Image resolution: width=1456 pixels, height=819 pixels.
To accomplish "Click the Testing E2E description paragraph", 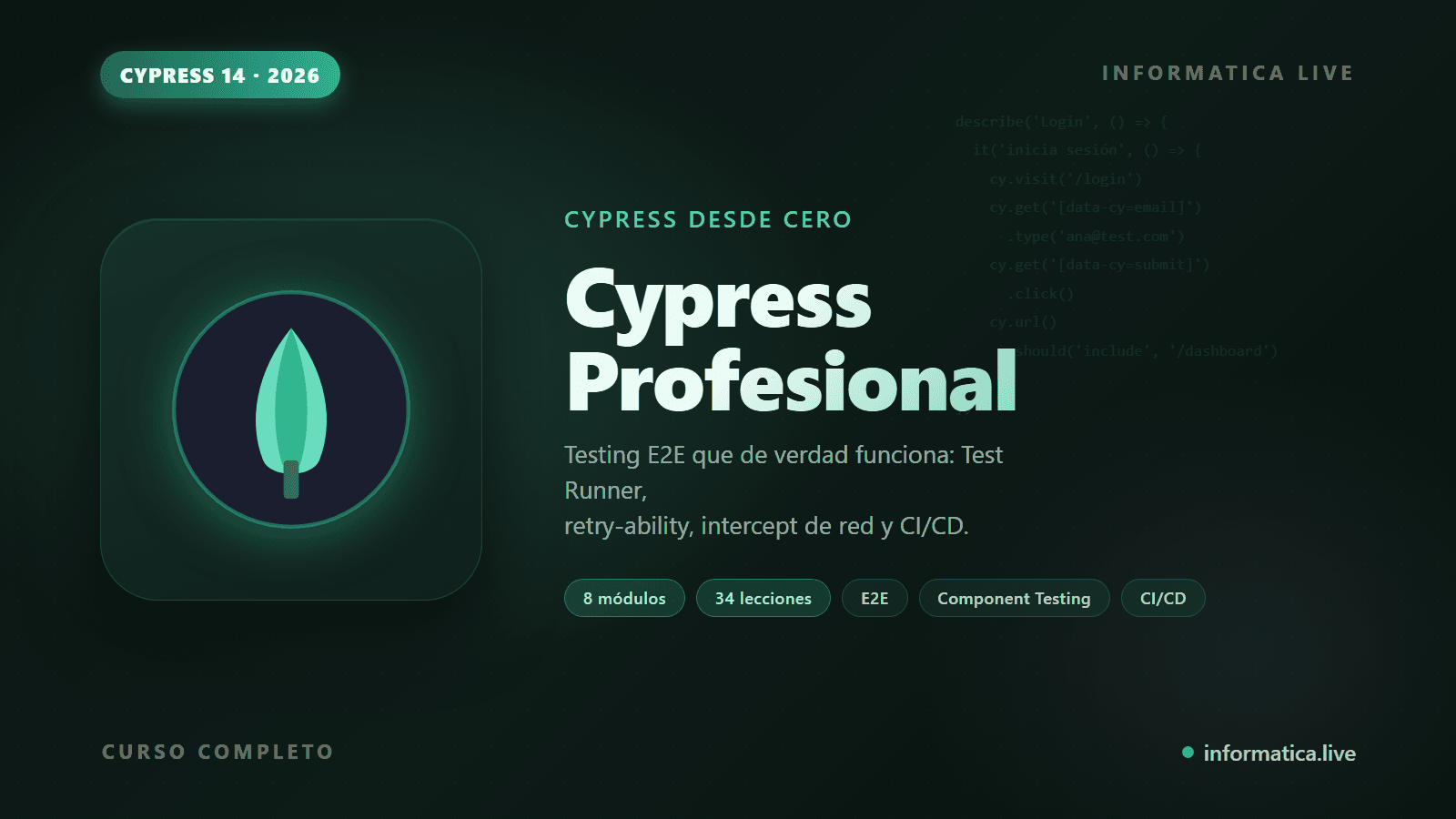I will pyautogui.click(x=784, y=490).
